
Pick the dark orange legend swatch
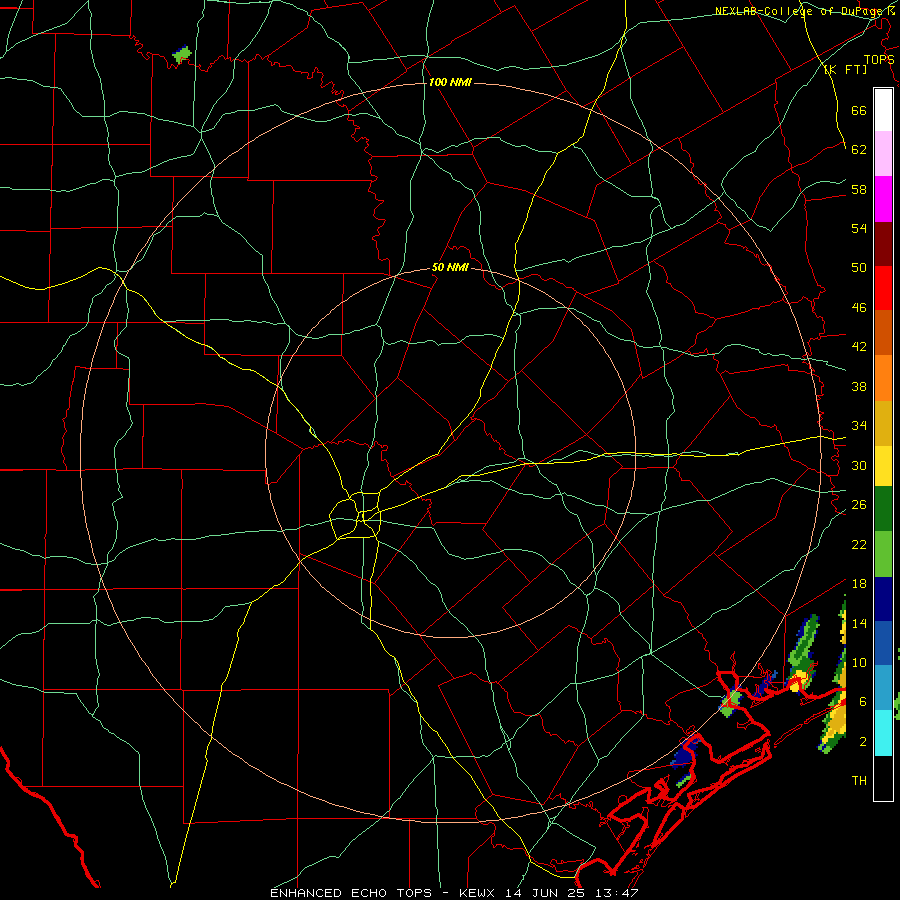[x=883, y=333]
